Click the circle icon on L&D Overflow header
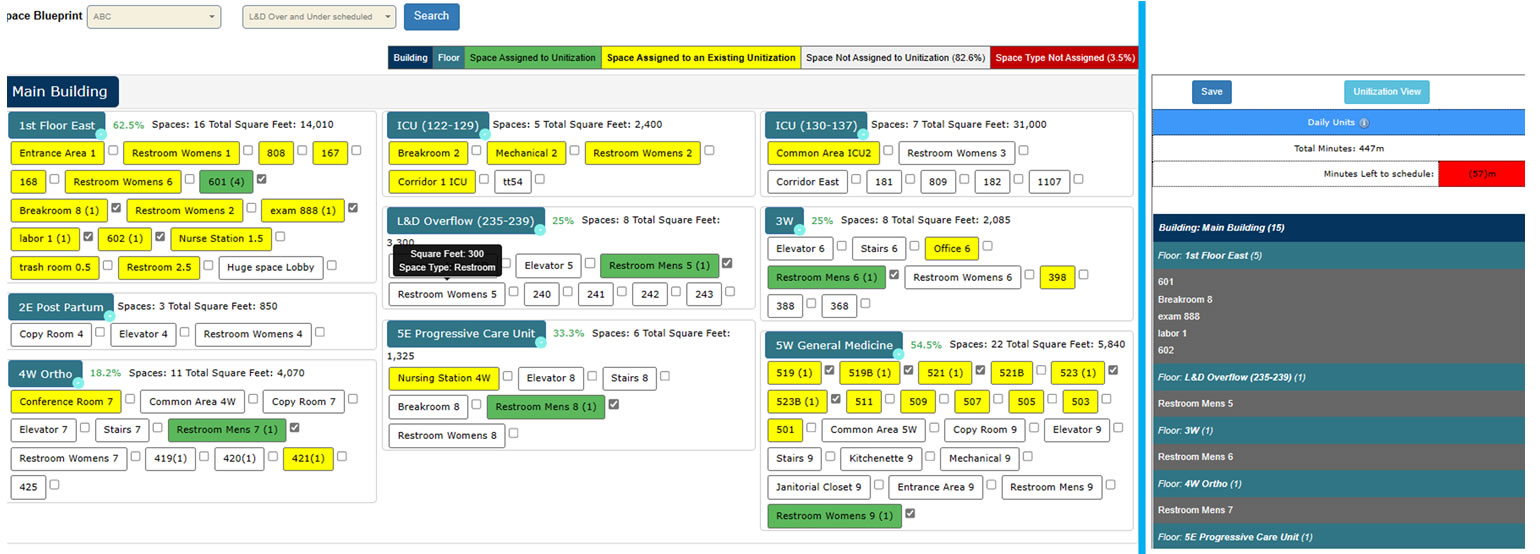The image size is (1540, 554). [540, 229]
